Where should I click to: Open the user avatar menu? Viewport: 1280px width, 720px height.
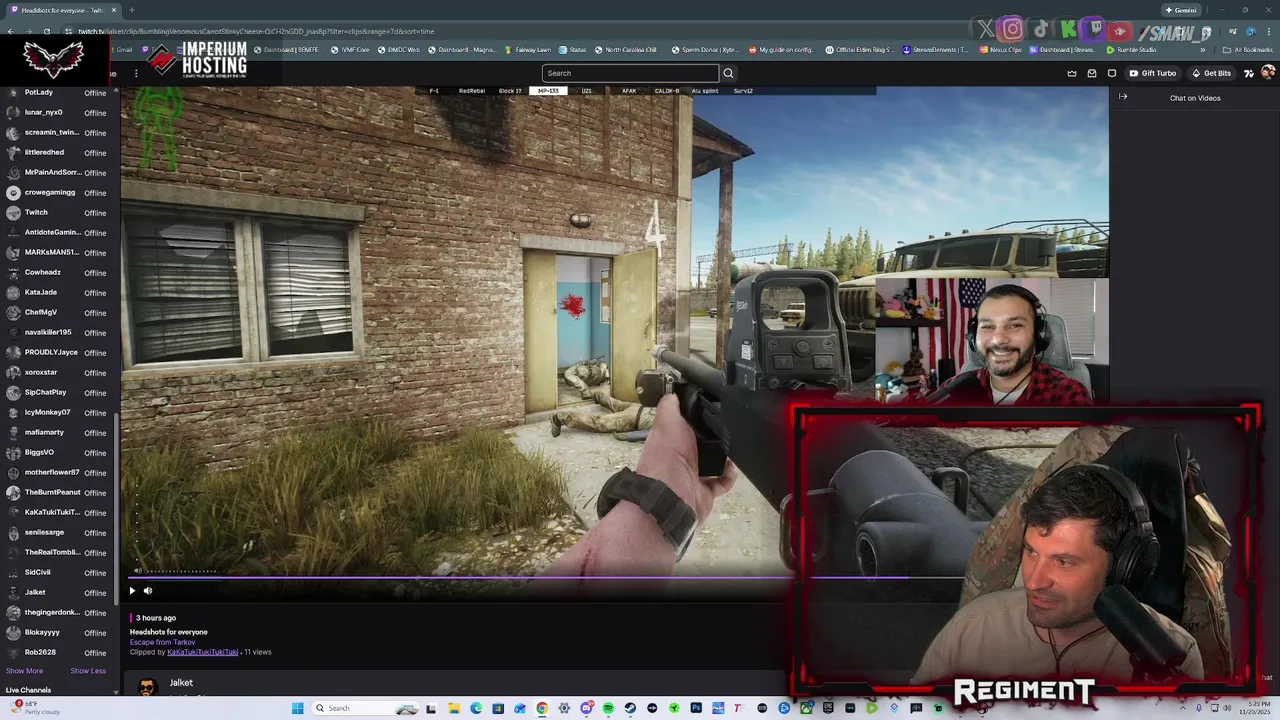coord(1268,73)
